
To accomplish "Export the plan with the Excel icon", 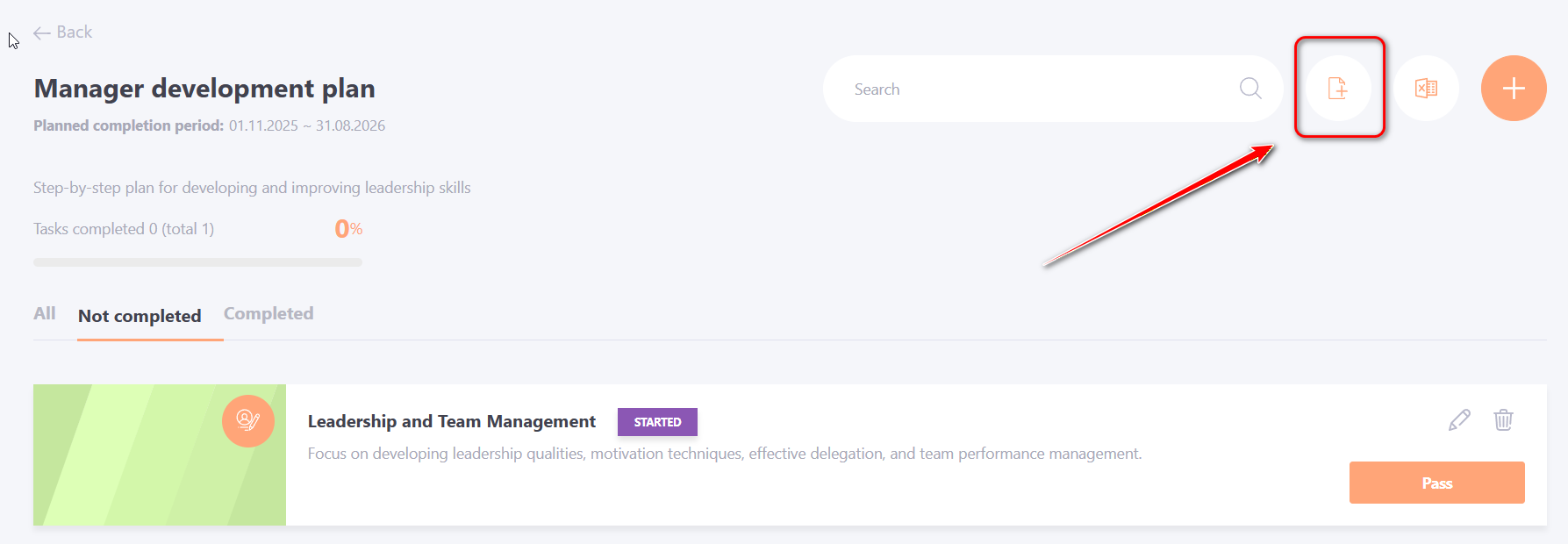I will (1426, 89).
